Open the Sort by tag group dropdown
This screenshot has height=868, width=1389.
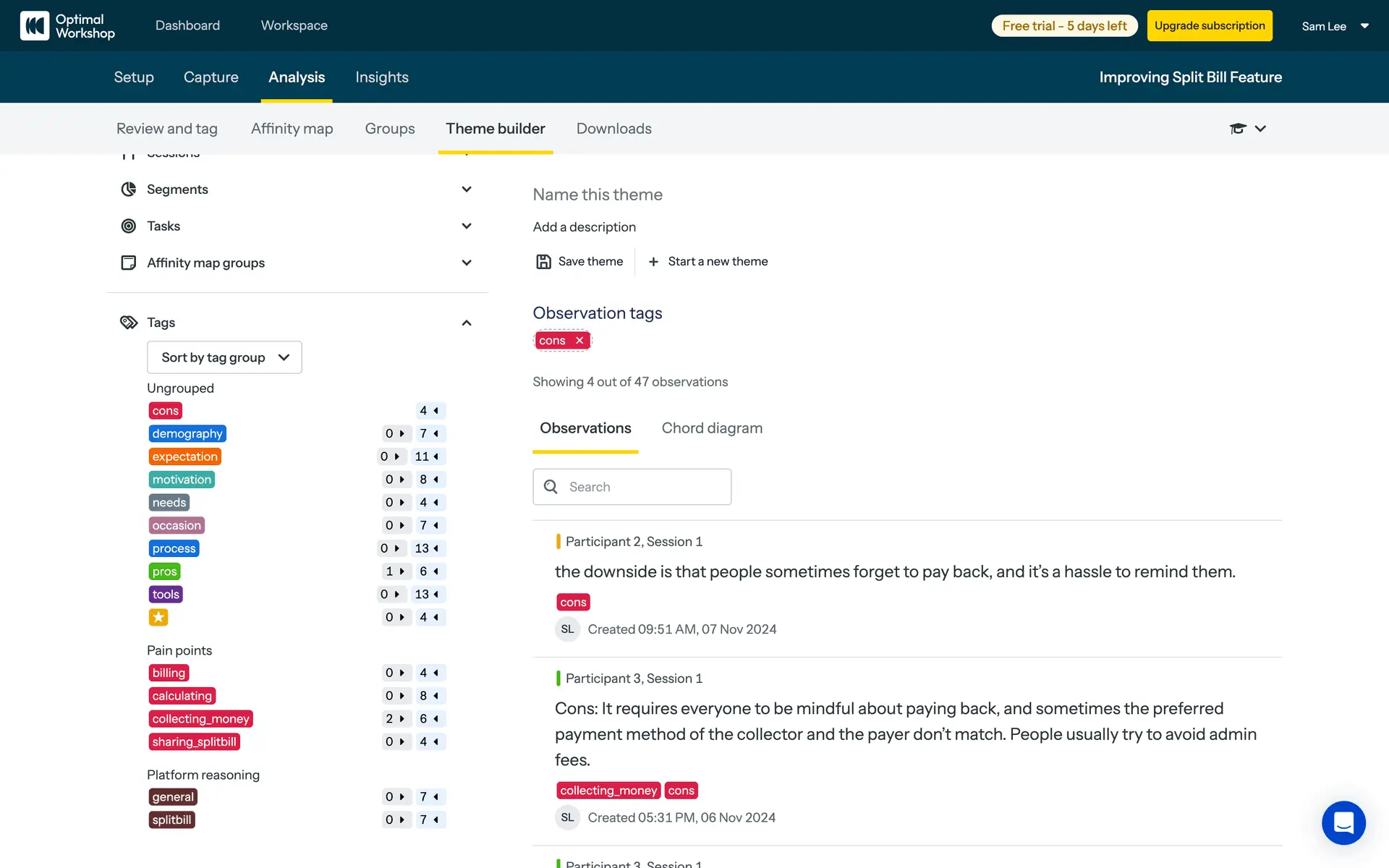click(224, 357)
